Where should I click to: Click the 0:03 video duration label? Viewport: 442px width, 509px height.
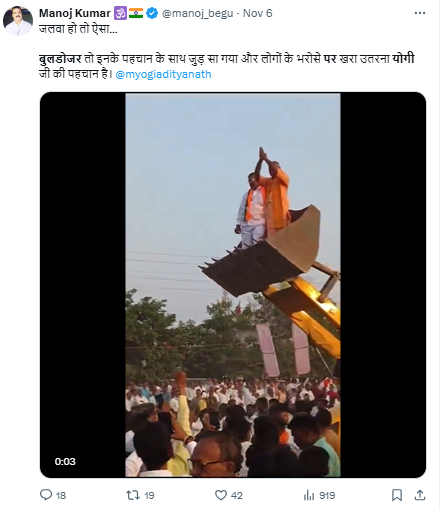click(65, 462)
